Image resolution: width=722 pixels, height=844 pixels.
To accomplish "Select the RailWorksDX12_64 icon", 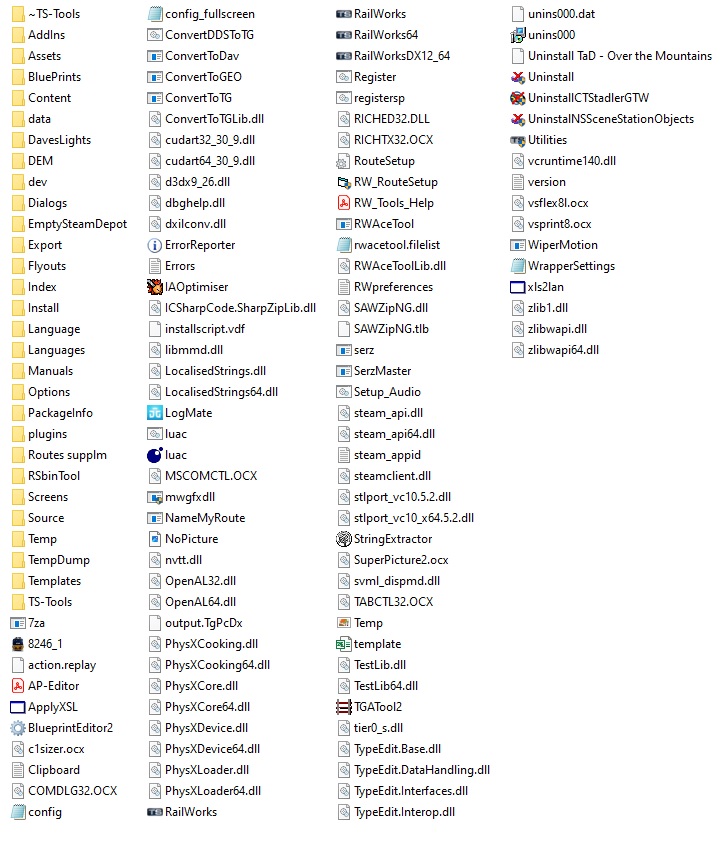I will (344, 56).
